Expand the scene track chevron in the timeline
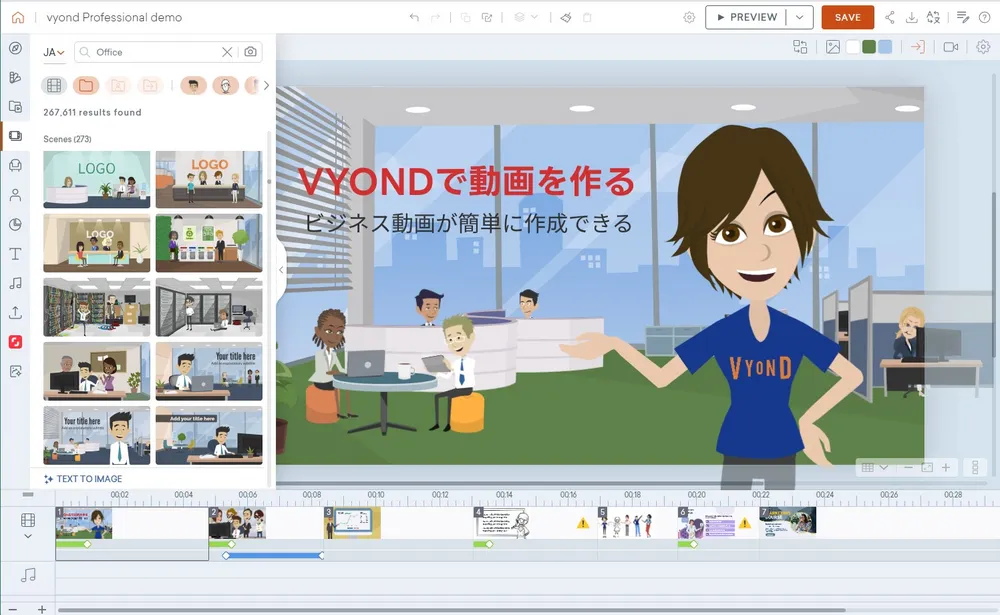This screenshot has width=1000, height=615. pyautogui.click(x=28, y=536)
